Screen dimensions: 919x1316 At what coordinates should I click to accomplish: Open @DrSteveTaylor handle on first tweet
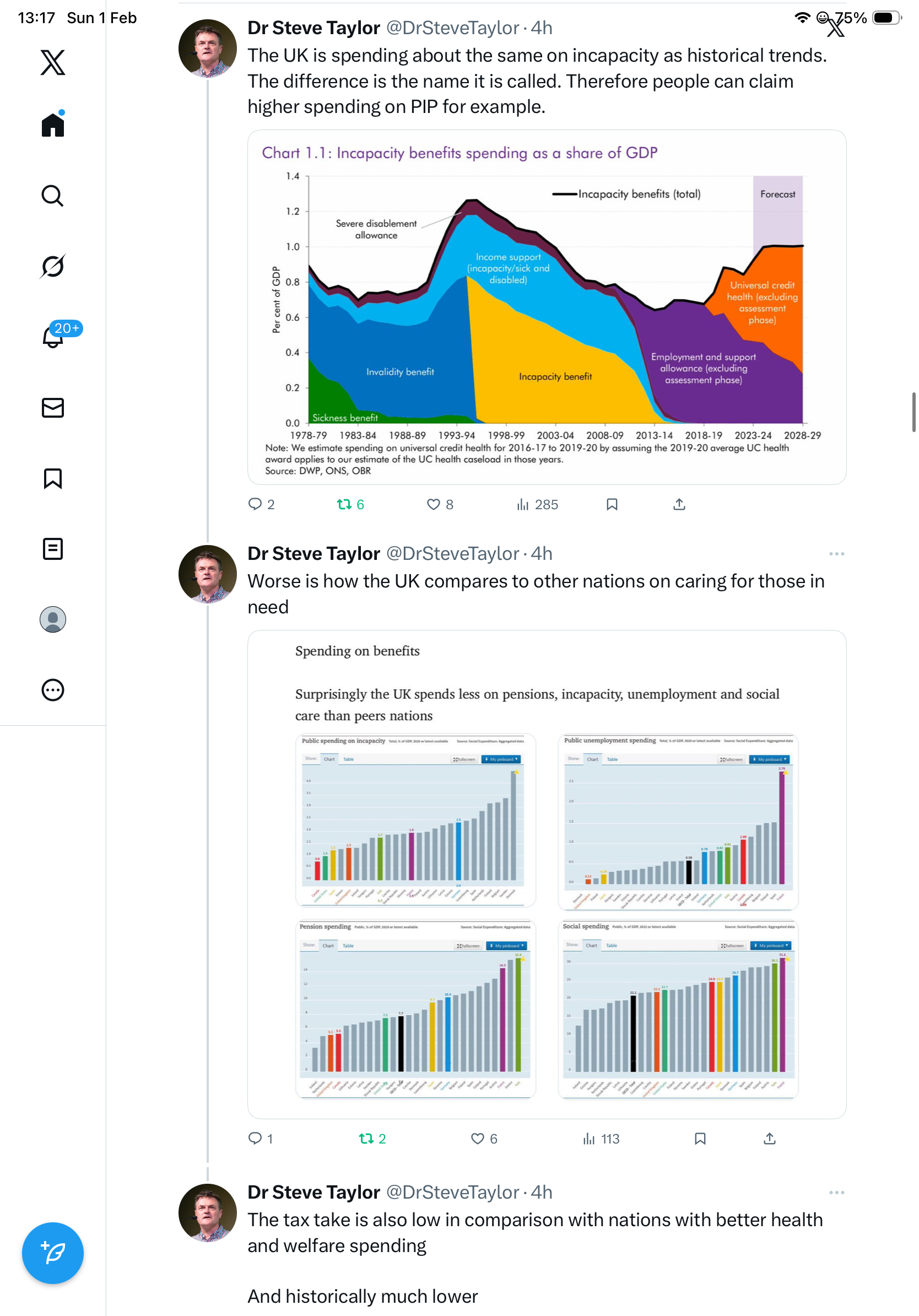point(453,28)
